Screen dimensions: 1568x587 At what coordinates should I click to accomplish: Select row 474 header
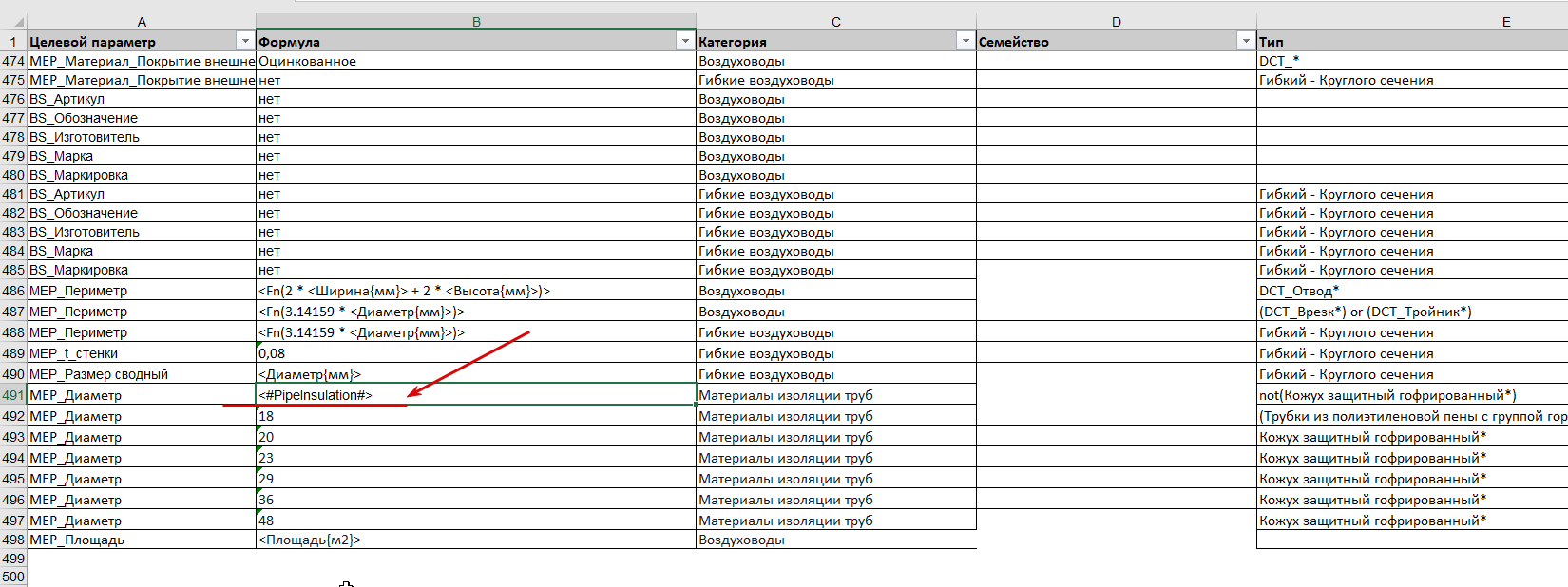(x=13, y=61)
